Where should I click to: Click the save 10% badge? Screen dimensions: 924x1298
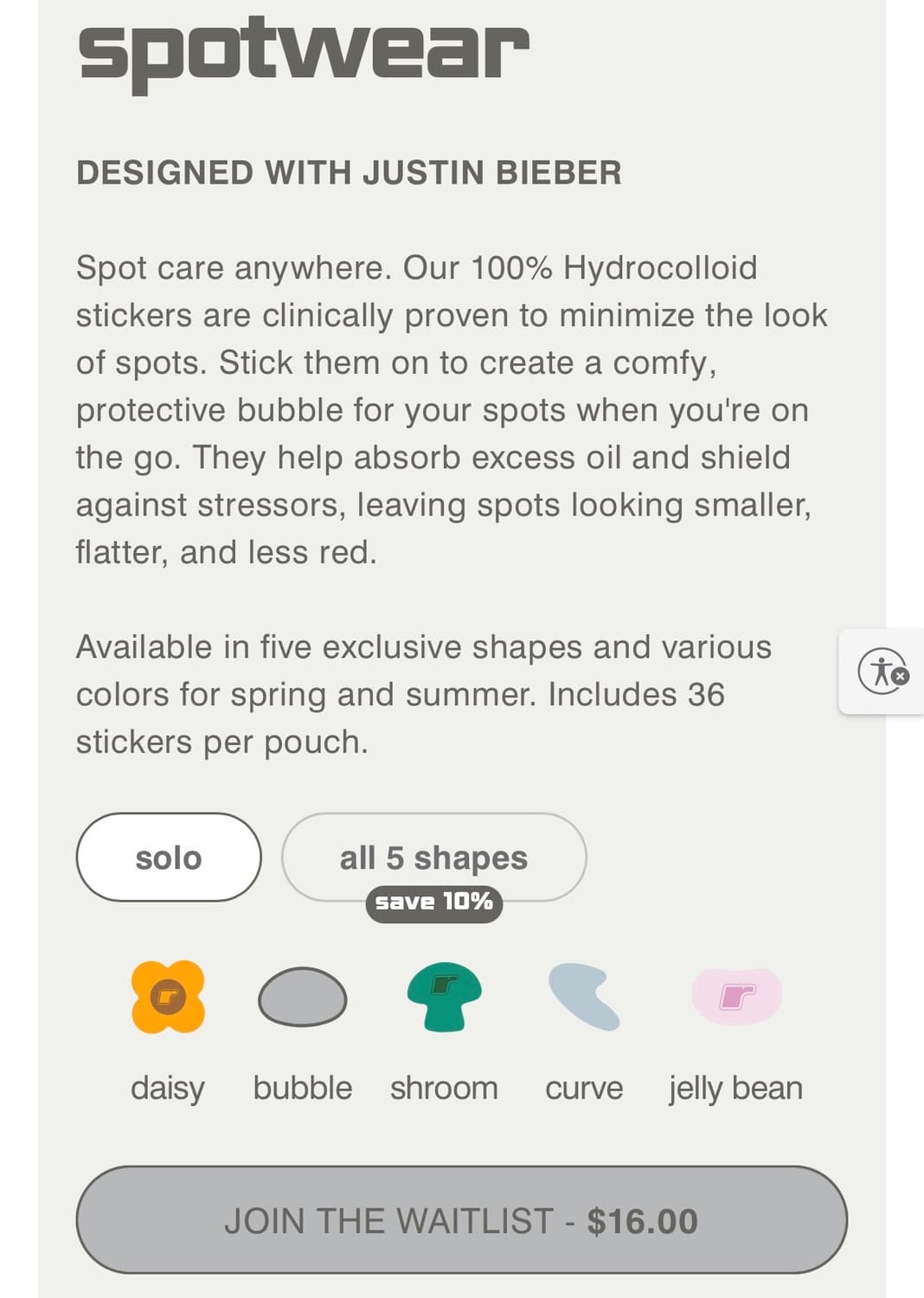click(433, 903)
